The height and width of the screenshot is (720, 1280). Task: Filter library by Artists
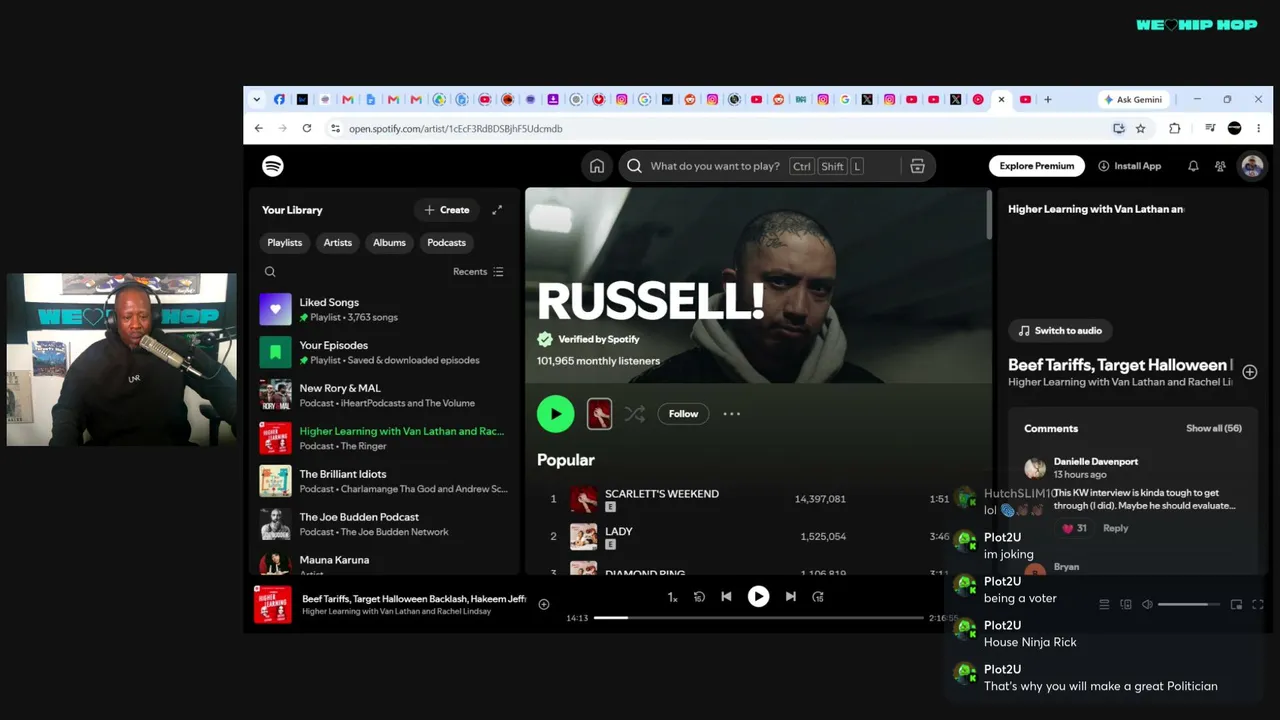[x=338, y=243]
